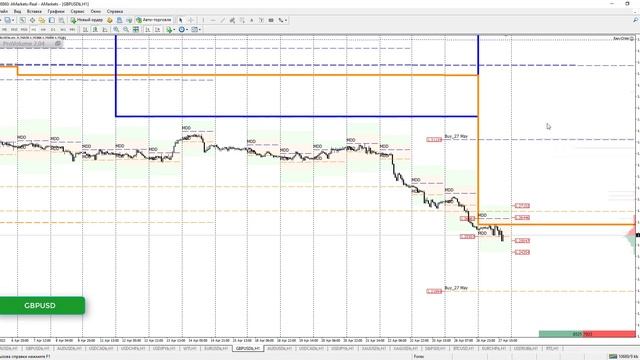Switch chart to H4 timeframe
The height and width of the screenshot is (360, 640).
pyautogui.click(x=43, y=29)
